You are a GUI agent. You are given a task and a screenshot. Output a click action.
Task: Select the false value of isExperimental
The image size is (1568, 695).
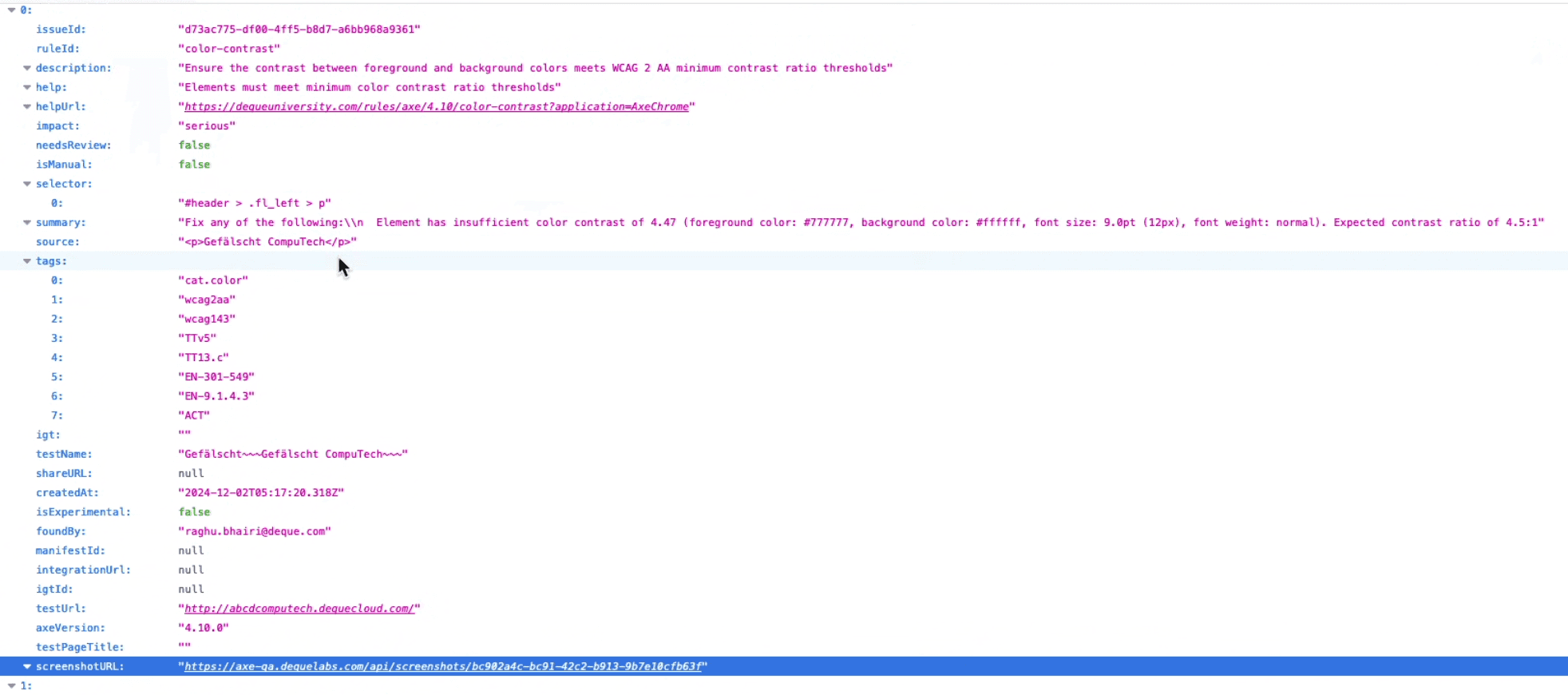click(x=194, y=512)
